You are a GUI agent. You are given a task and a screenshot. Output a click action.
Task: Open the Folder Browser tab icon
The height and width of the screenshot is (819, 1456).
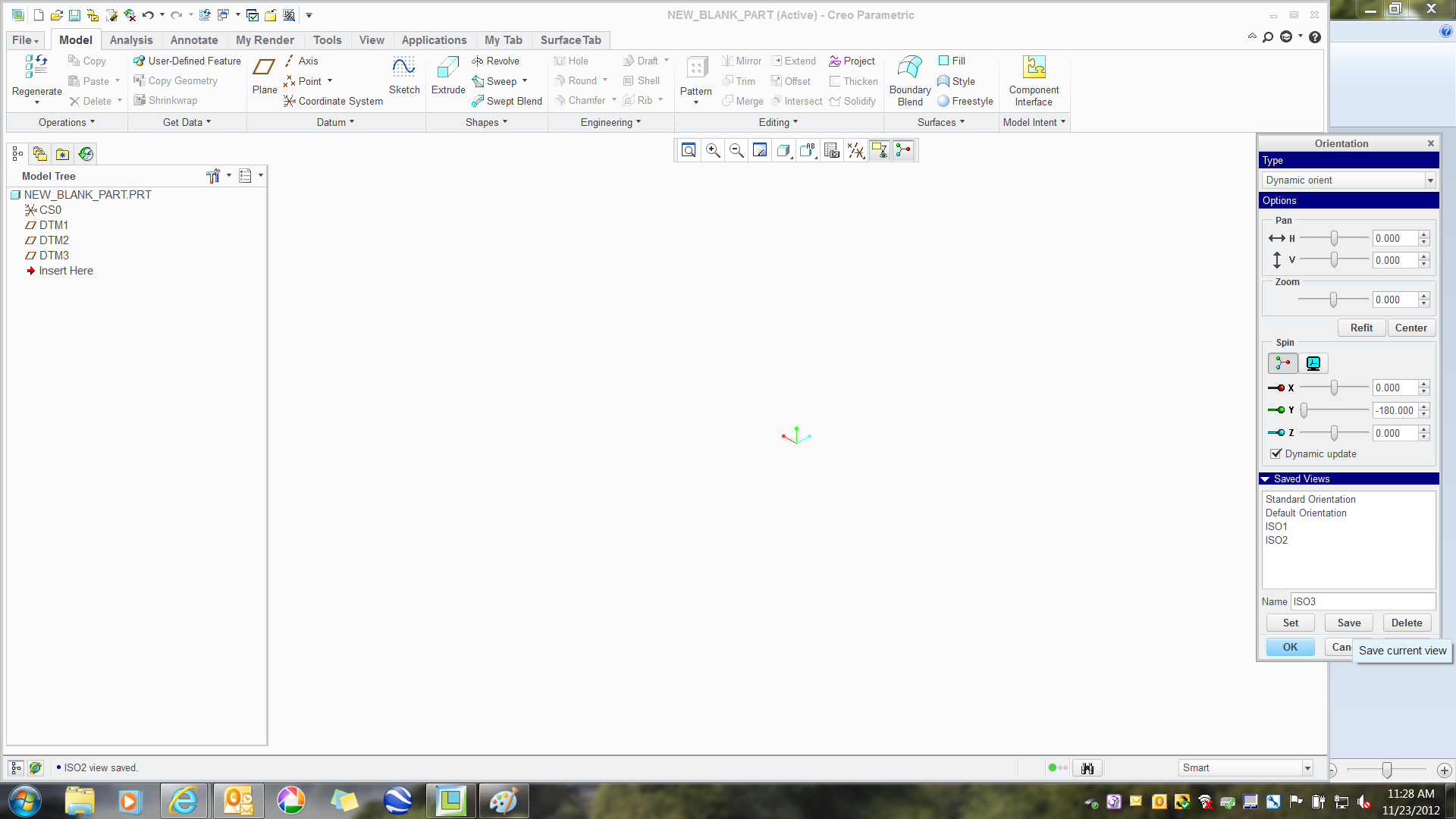39,154
